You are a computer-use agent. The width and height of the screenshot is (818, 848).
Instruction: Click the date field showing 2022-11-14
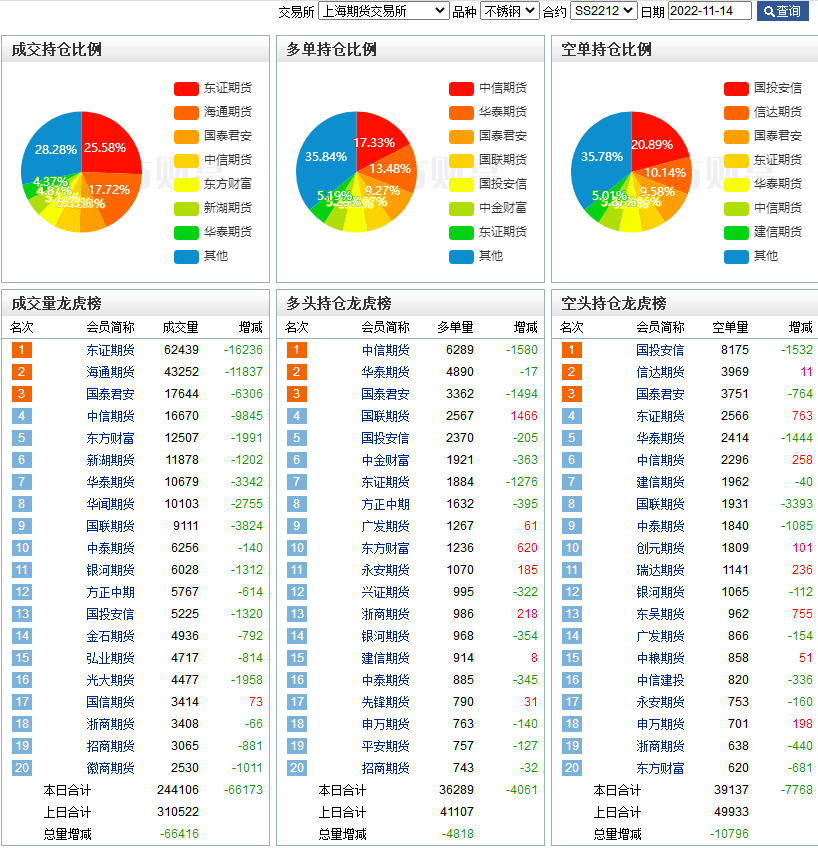tap(709, 11)
